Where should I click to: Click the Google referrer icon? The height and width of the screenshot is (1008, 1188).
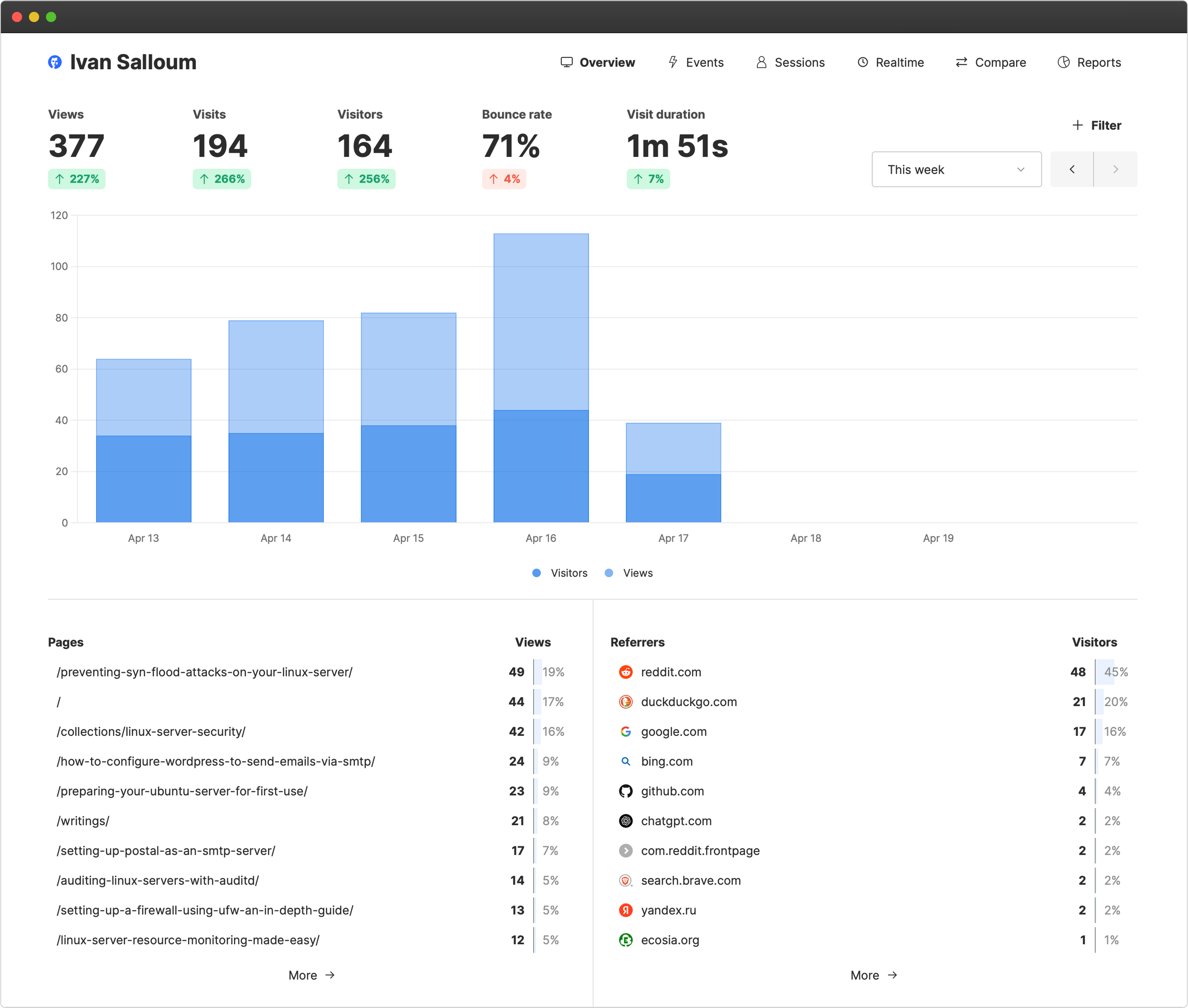(x=626, y=731)
